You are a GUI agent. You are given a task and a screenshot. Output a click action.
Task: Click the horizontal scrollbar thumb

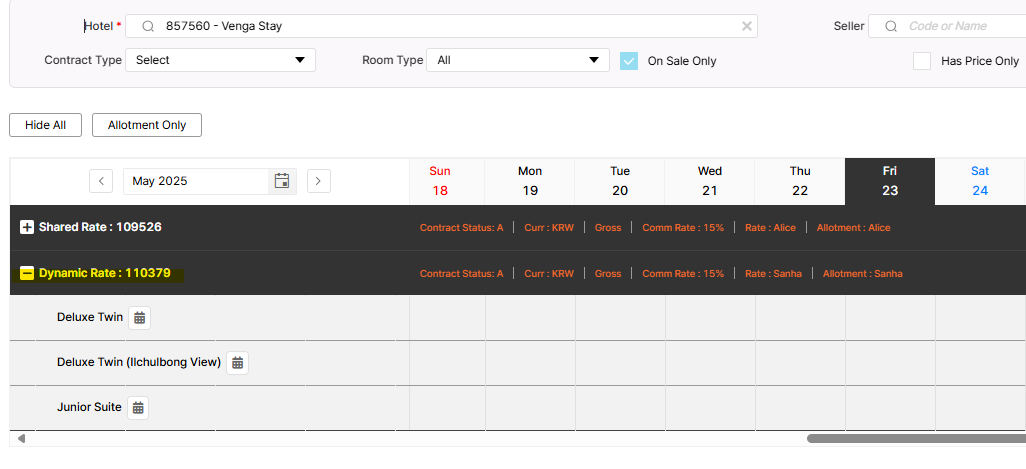(x=915, y=438)
